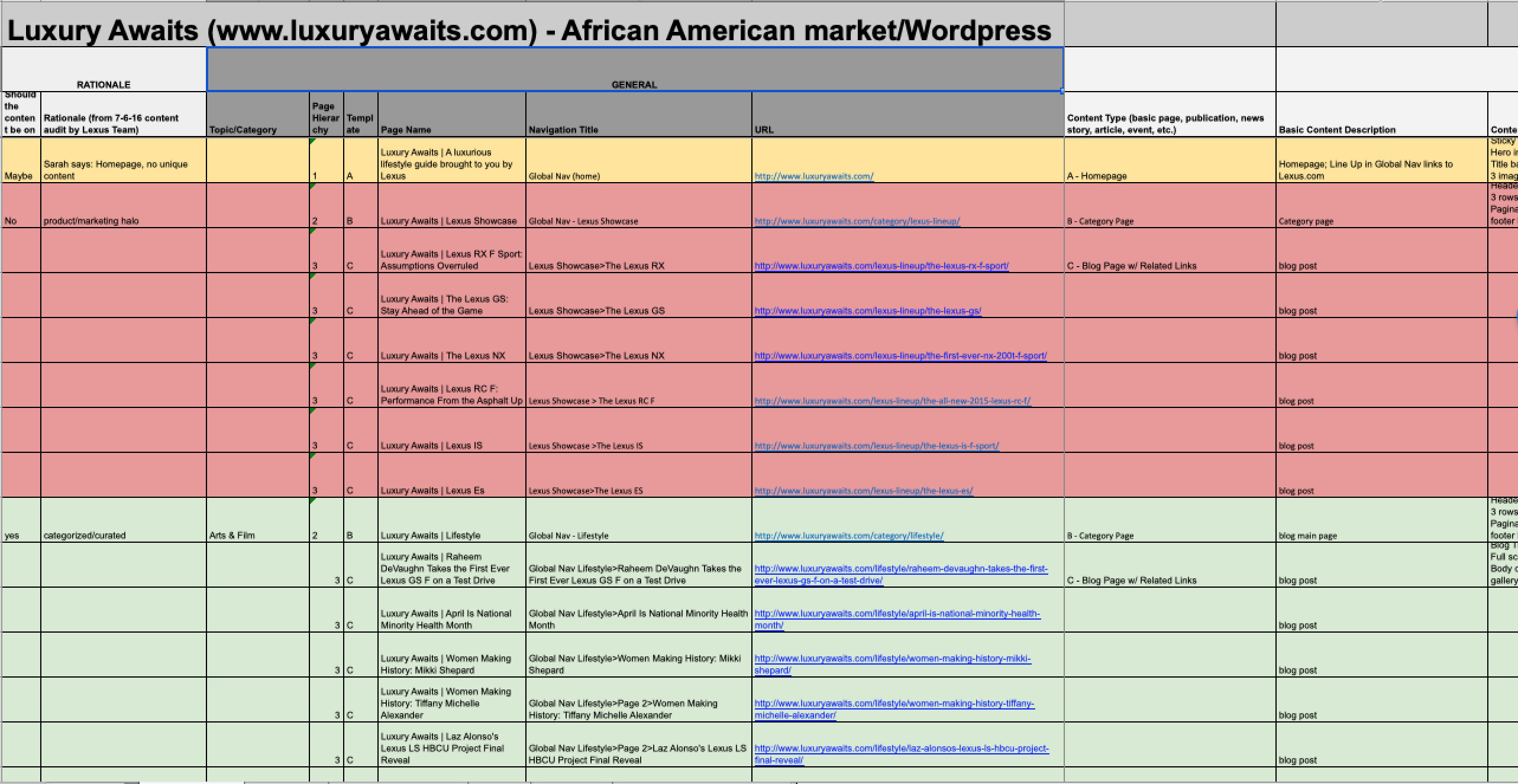The height and width of the screenshot is (784, 1518).
Task: Select 'Lexus Showcase>The Lexus GS' cell
Action: tap(639, 295)
